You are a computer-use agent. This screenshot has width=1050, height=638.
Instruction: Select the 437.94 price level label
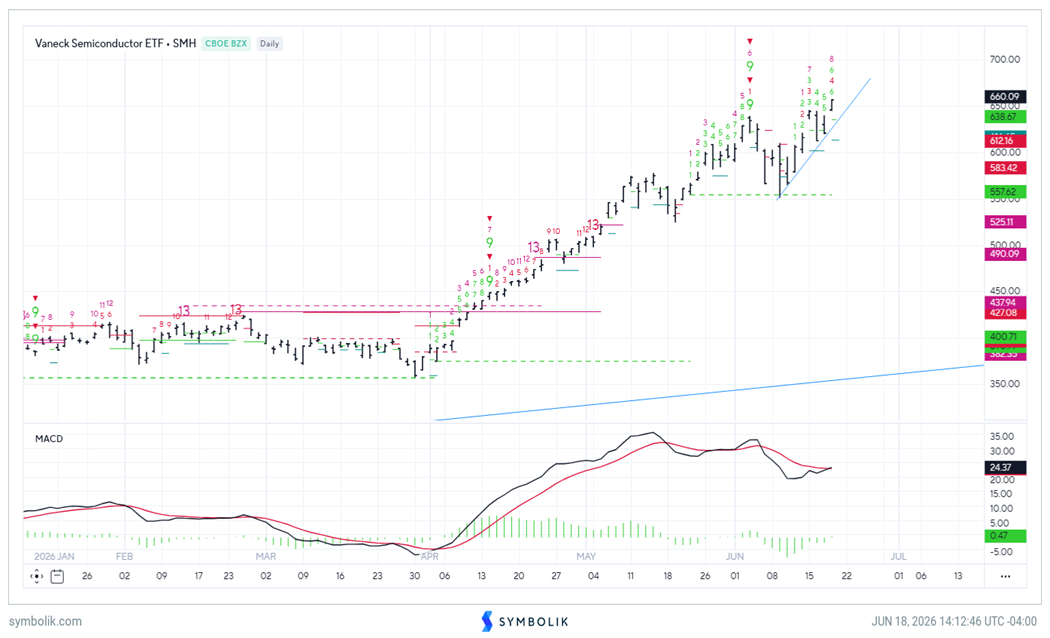pyautogui.click(x=1005, y=303)
